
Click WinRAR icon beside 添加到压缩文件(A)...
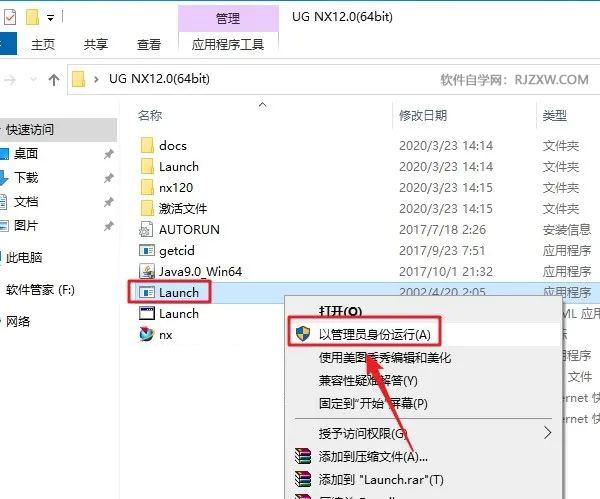point(303,456)
